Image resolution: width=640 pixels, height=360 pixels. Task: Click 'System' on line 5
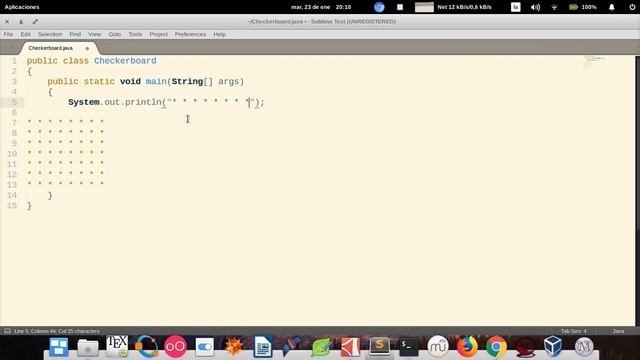[84, 102]
